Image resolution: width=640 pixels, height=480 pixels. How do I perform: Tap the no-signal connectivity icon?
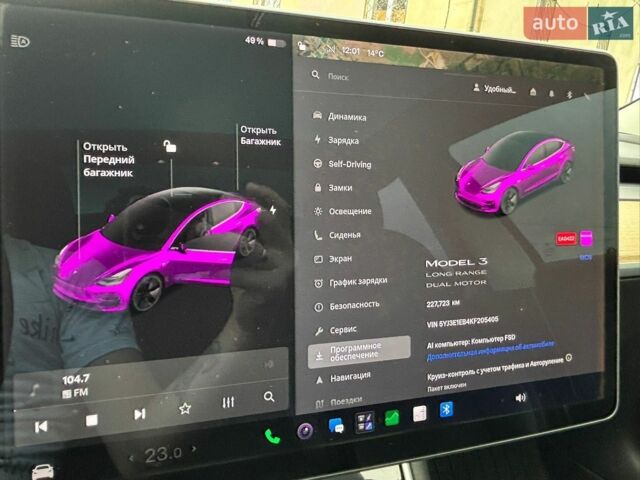pos(330,49)
